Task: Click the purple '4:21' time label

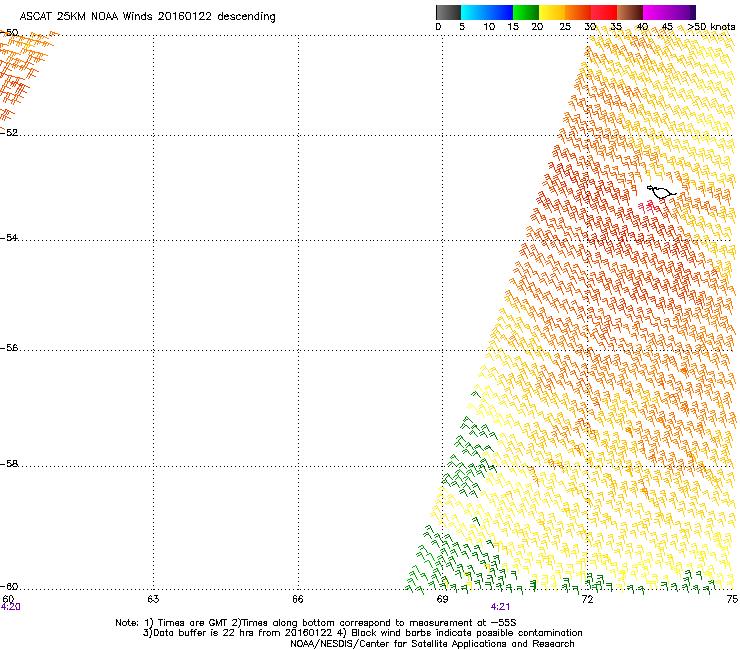Action: pyautogui.click(x=500, y=607)
